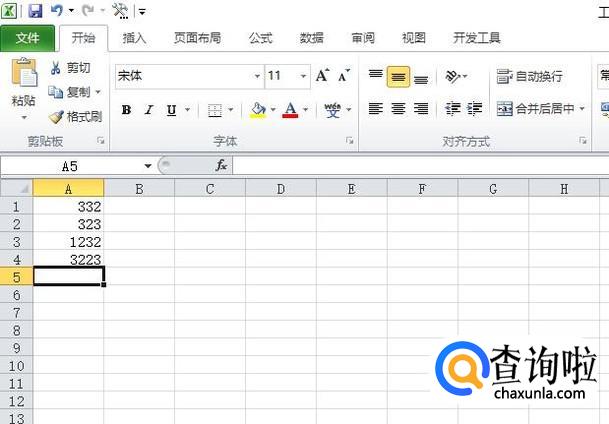Image resolution: width=609 pixels, height=424 pixels.
Task: Toggle middle vertical alignment button
Action: pos(398,76)
